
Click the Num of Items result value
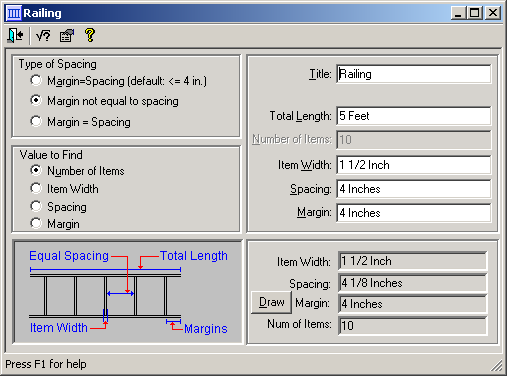click(x=412, y=325)
